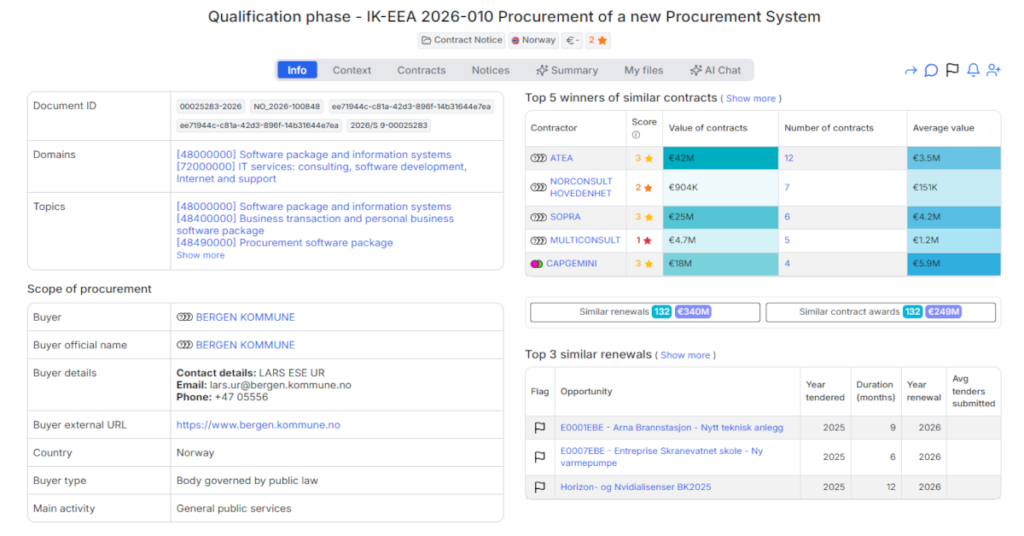Open the share arrow icon

pyautogui.click(x=910, y=71)
